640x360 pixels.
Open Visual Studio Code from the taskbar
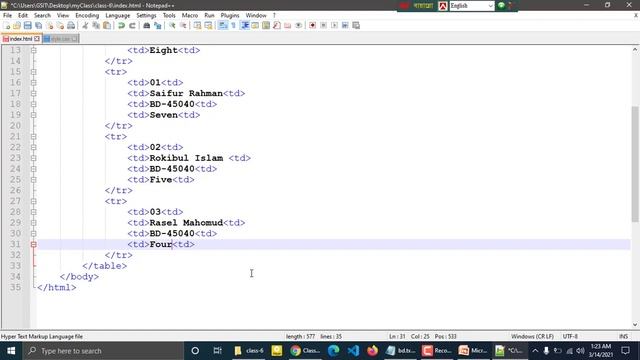[353, 351]
